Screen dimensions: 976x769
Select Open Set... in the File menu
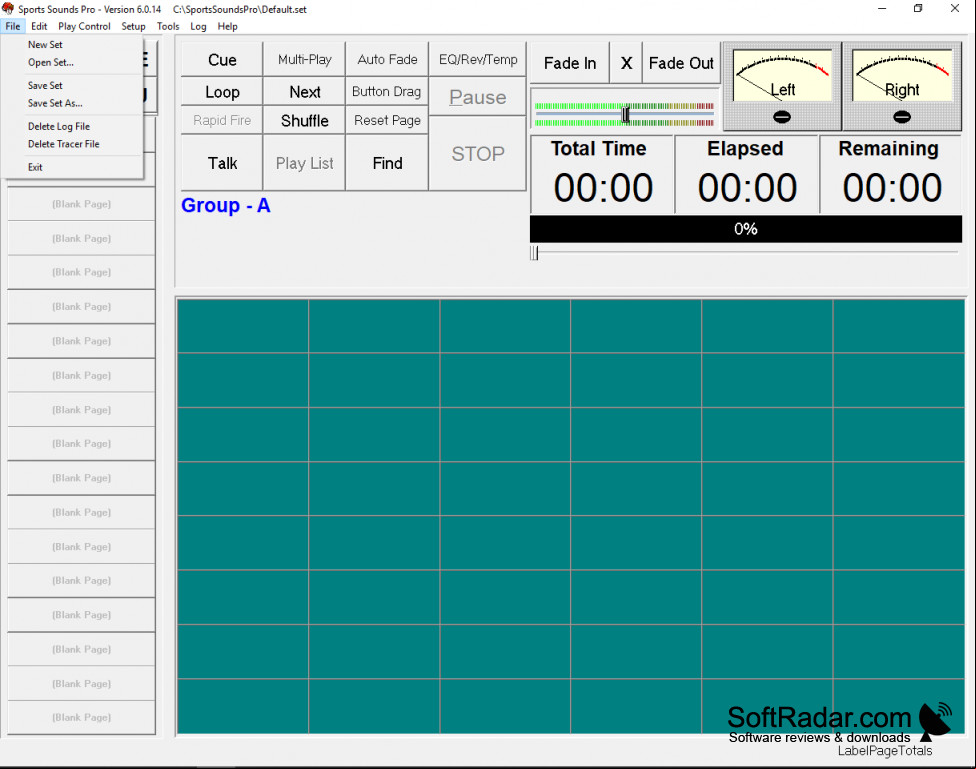[x=72, y=62]
